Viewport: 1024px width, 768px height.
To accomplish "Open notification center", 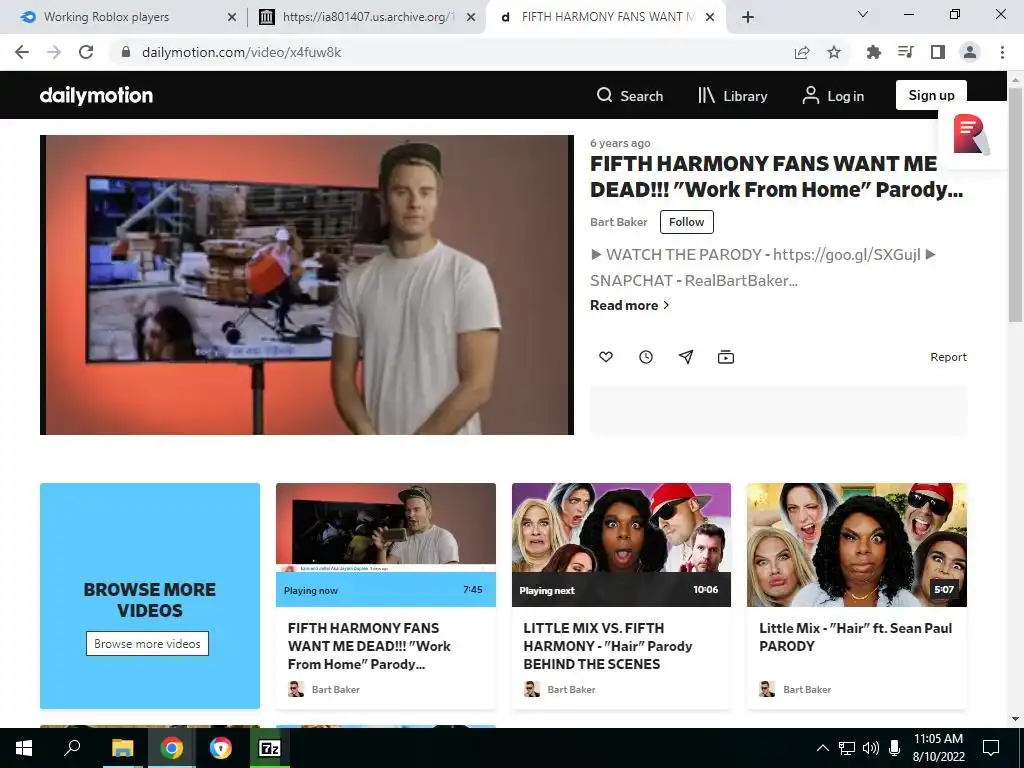I will tap(991, 748).
